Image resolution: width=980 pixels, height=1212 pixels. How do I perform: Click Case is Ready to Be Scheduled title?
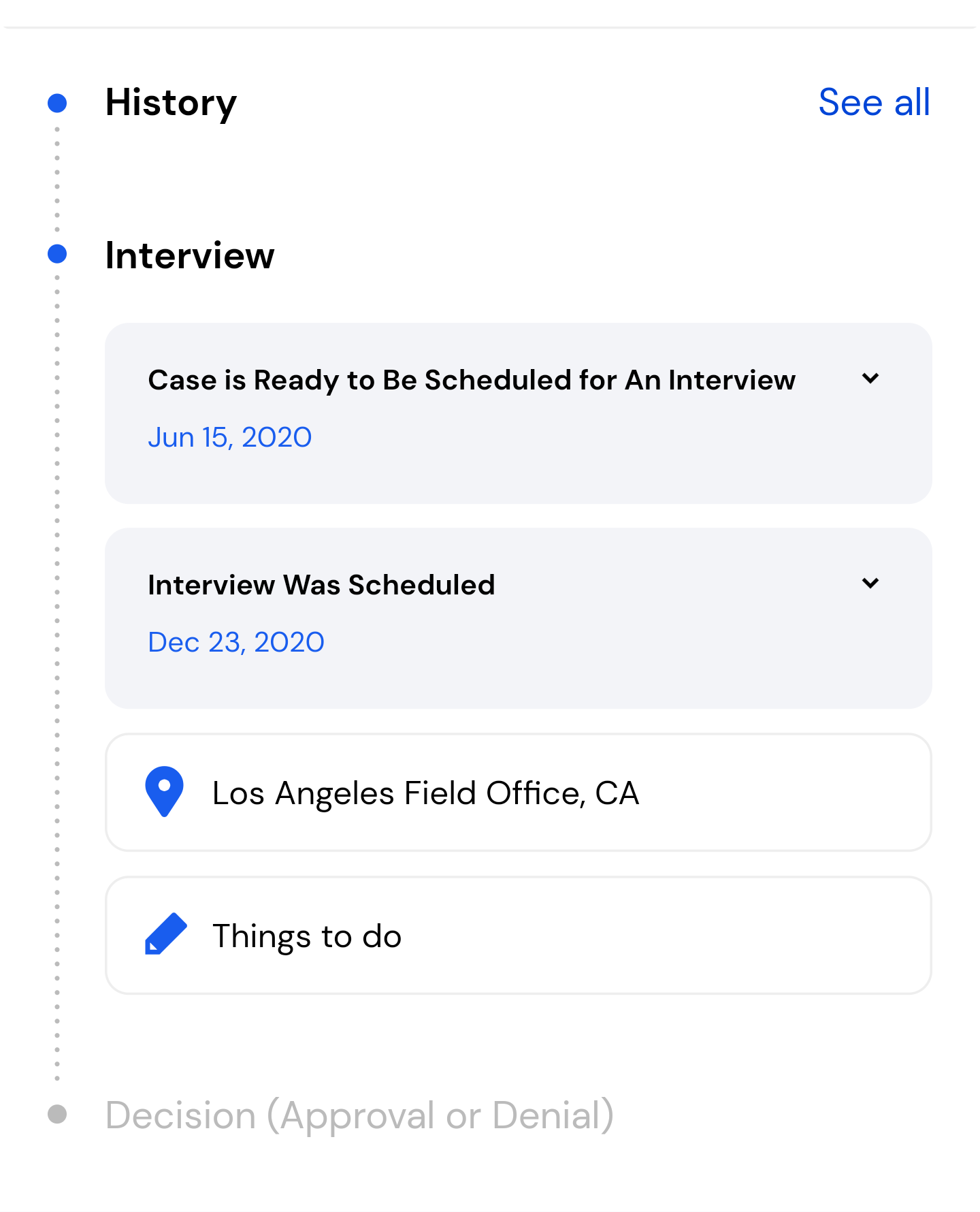[472, 380]
